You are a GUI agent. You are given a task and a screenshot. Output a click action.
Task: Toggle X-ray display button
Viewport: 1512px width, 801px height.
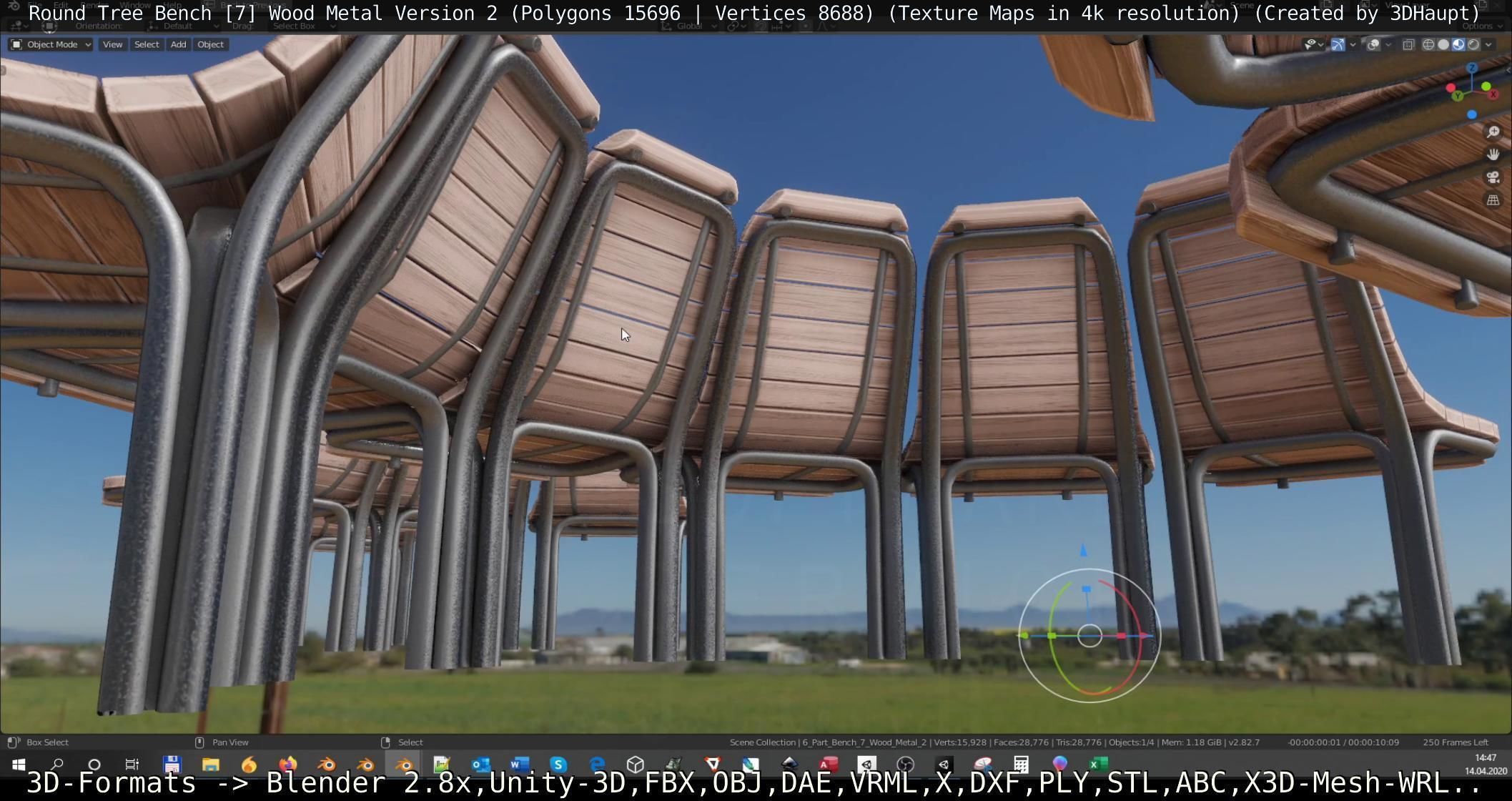coord(1408,44)
